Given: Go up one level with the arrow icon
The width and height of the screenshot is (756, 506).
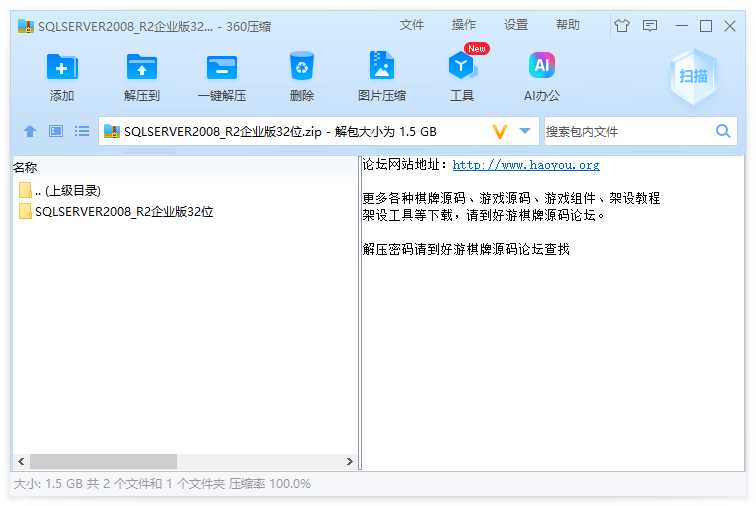Looking at the screenshot, I should pyautogui.click(x=30, y=131).
